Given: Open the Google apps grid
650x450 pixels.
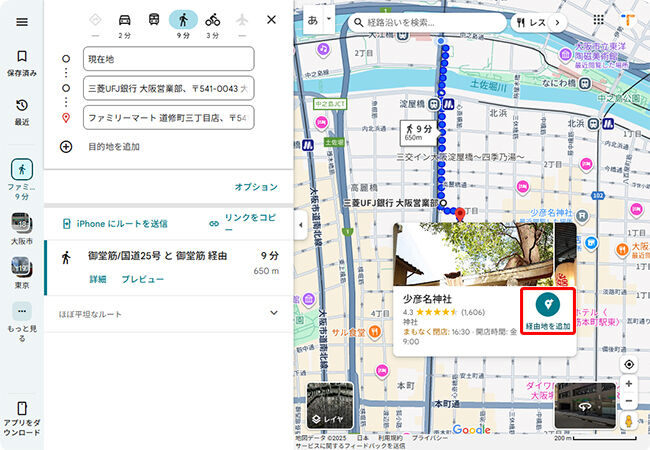Looking at the screenshot, I should pyautogui.click(x=599, y=20).
